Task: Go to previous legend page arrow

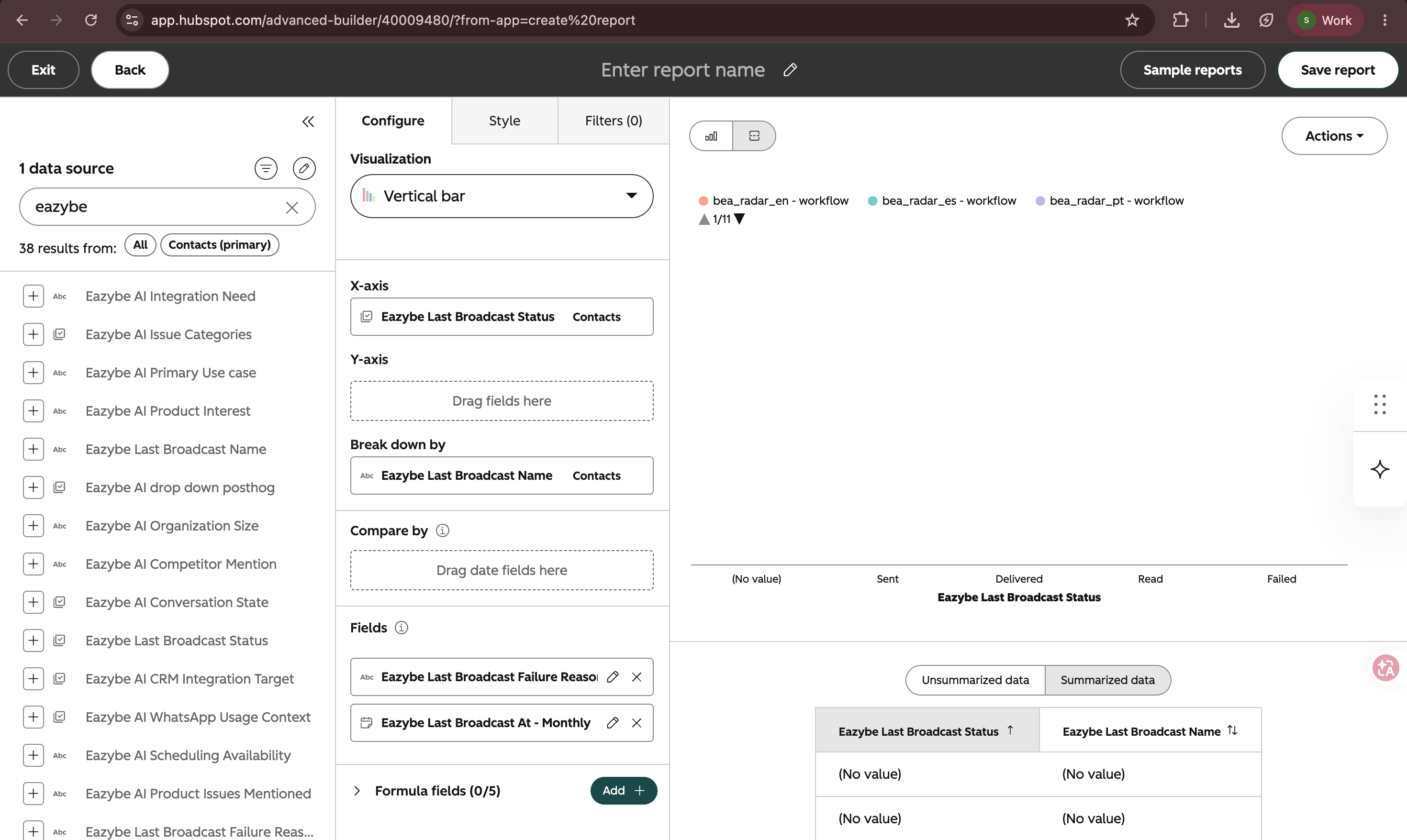Action: point(704,219)
